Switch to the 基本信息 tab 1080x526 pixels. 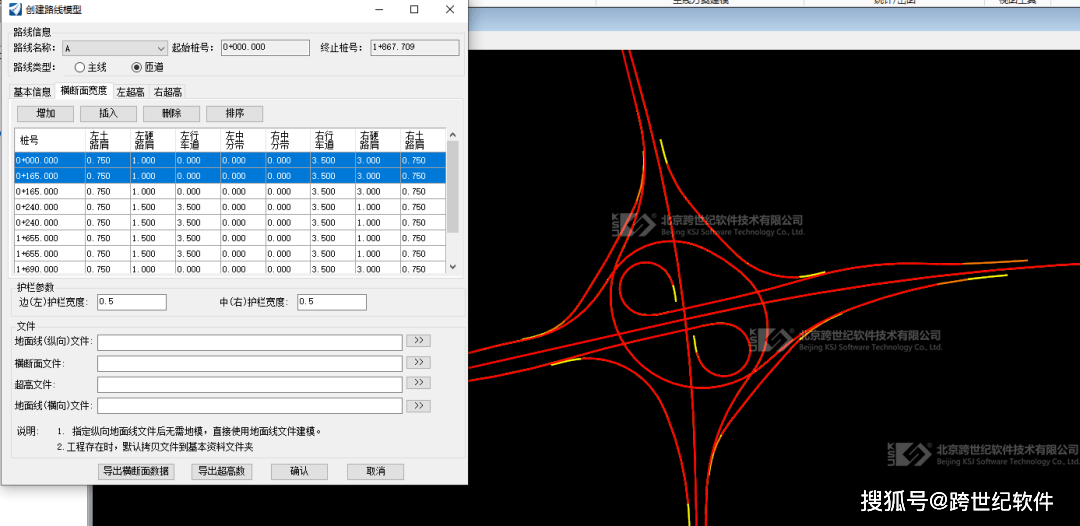pyautogui.click(x=32, y=92)
